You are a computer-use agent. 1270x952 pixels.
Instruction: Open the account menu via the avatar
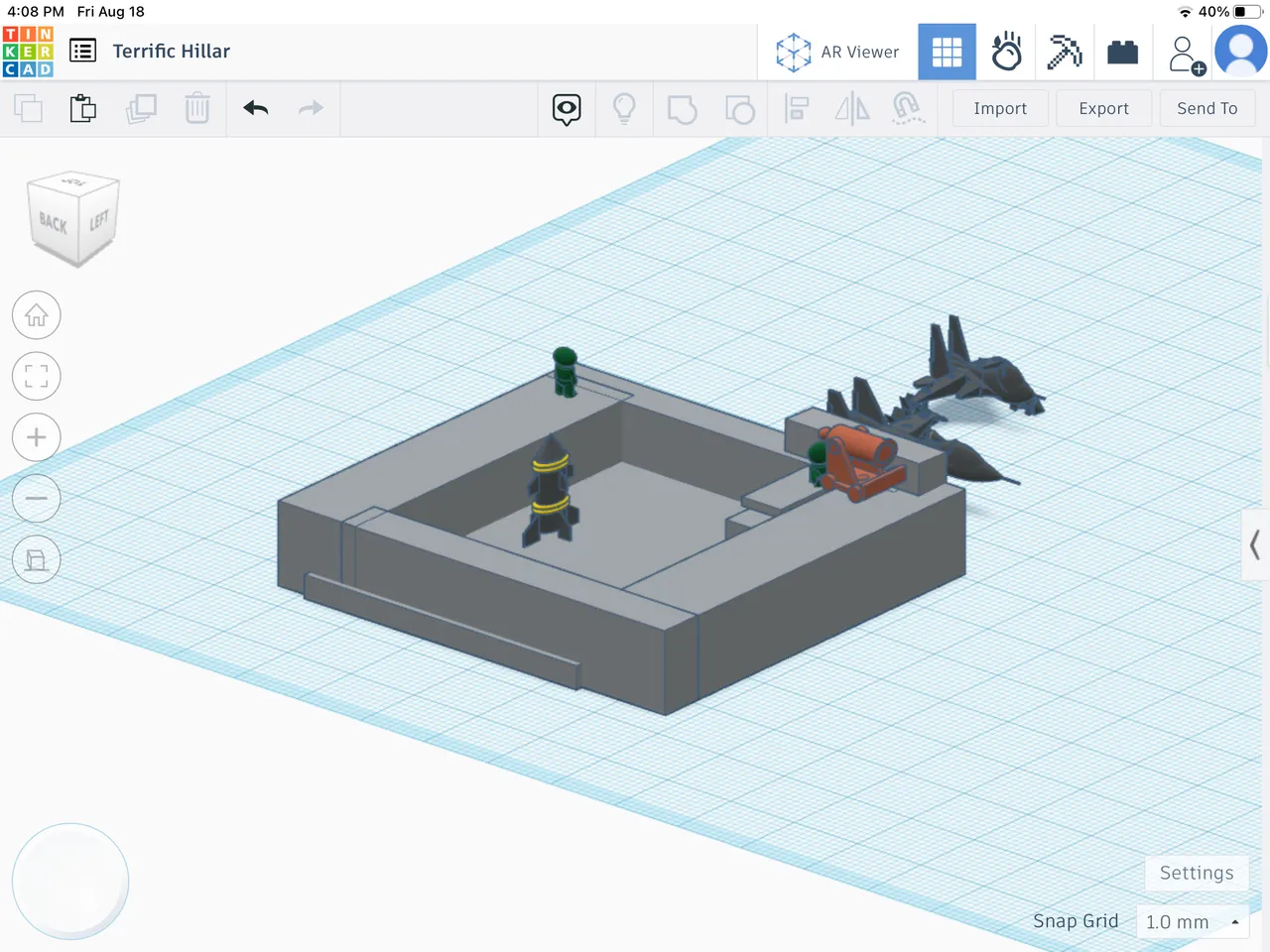coord(1241,52)
